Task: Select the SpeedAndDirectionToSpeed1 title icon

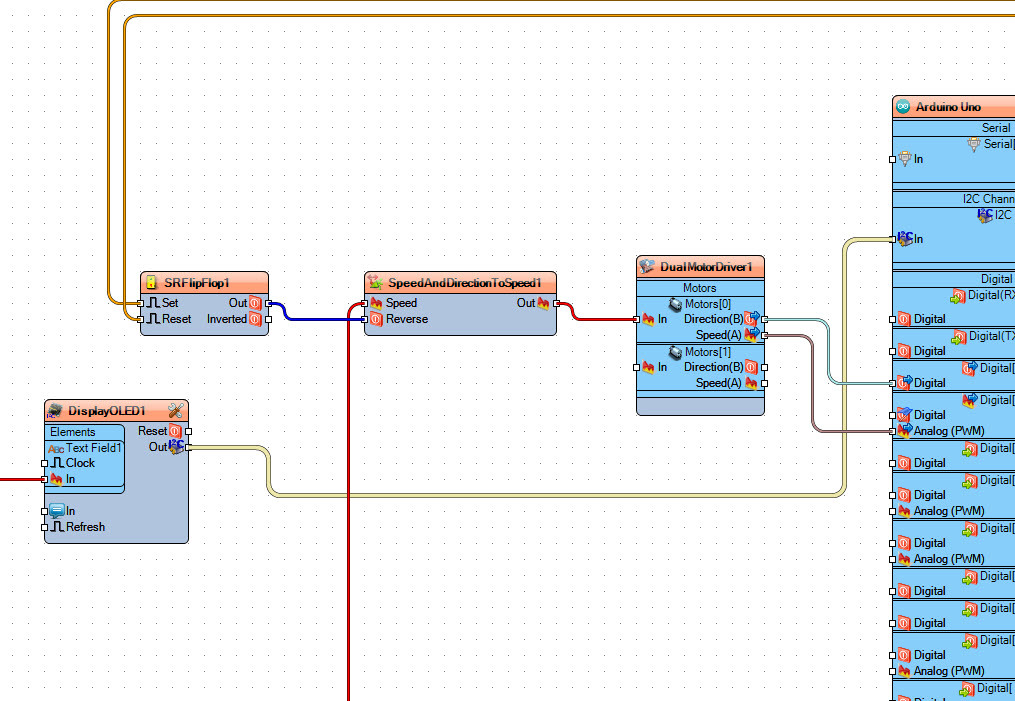Action: coord(375,282)
